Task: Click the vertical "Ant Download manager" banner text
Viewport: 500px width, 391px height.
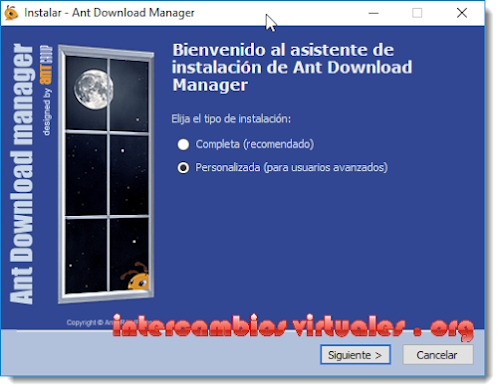Action: pyautogui.click(x=22, y=174)
